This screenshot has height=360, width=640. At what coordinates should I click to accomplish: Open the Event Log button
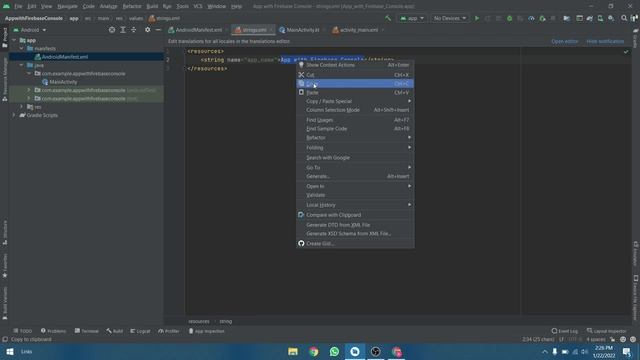tap(564, 331)
